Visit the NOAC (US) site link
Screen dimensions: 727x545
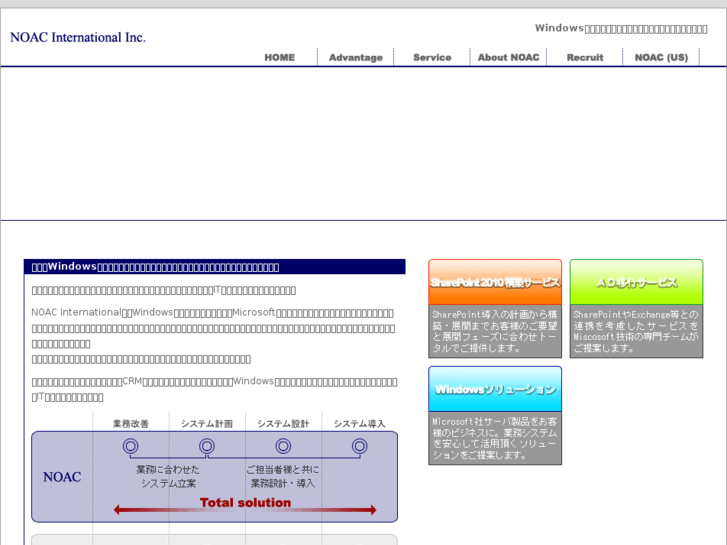coord(661,58)
